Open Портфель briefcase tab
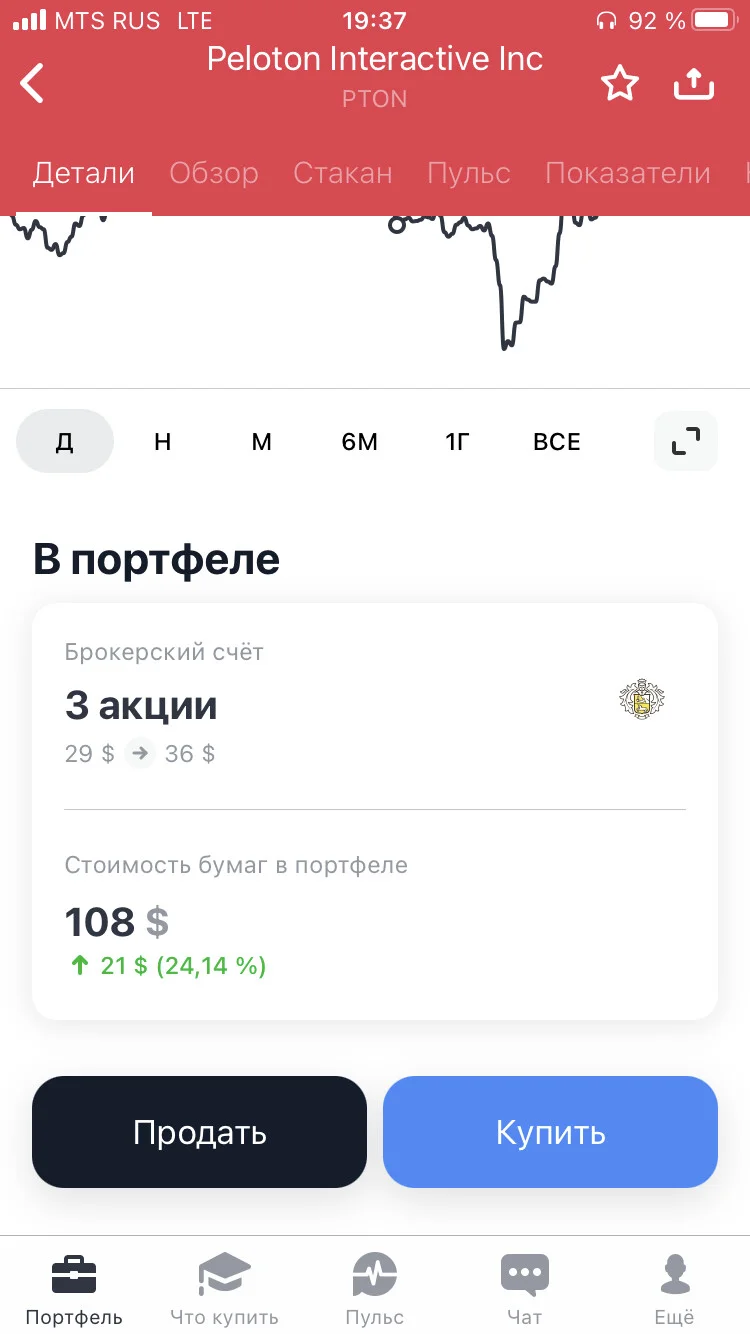The height and width of the screenshot is (1334, 750). click(74, 1289)
